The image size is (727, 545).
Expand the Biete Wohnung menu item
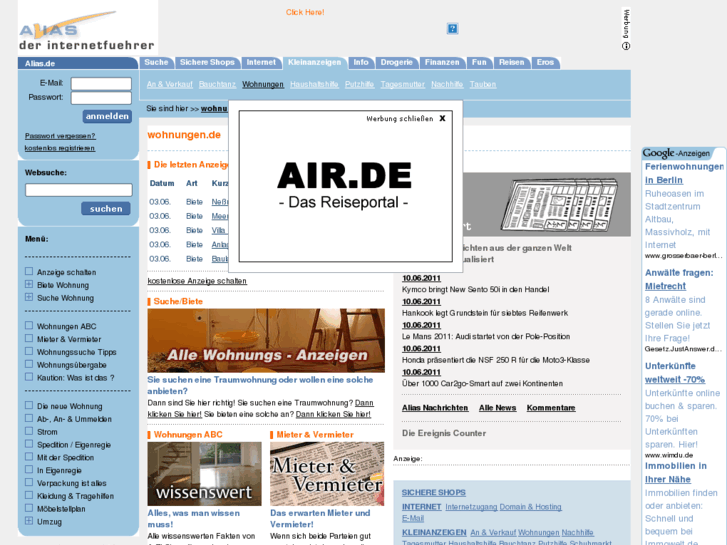29,284
